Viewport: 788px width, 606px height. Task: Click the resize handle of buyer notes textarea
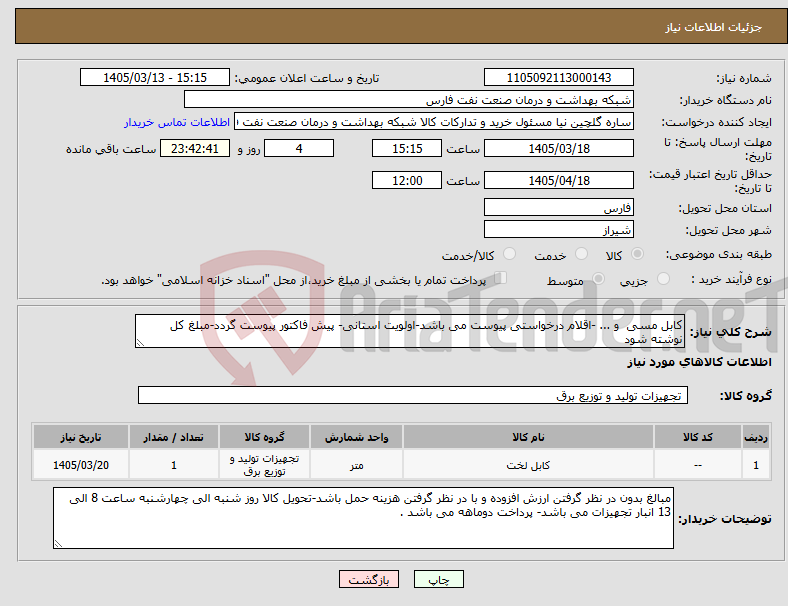tap(58, 543)
